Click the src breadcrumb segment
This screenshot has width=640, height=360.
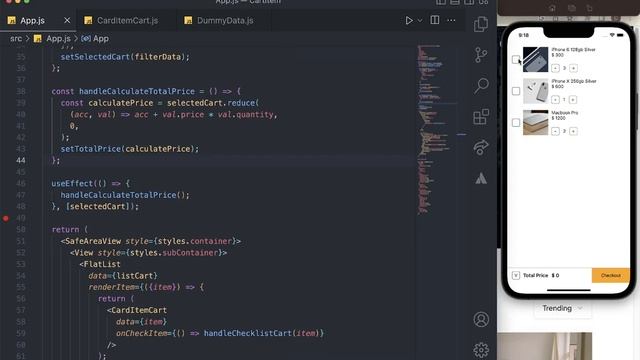16,39
